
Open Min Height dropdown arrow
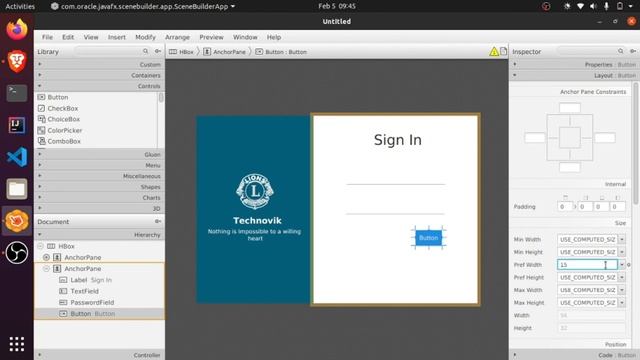tap(622, 252)
